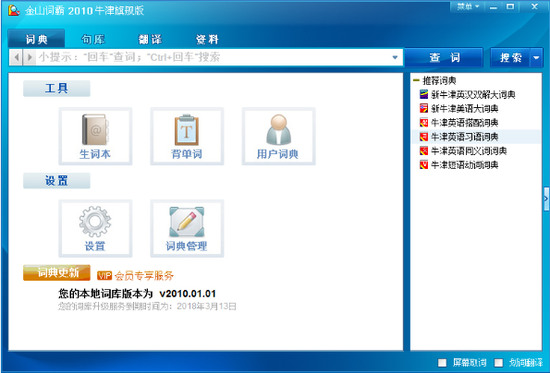Open the 用户词典 user dictionary
Image resolution: width=550 pixels, height=373 pixels.
pos(279,136)
